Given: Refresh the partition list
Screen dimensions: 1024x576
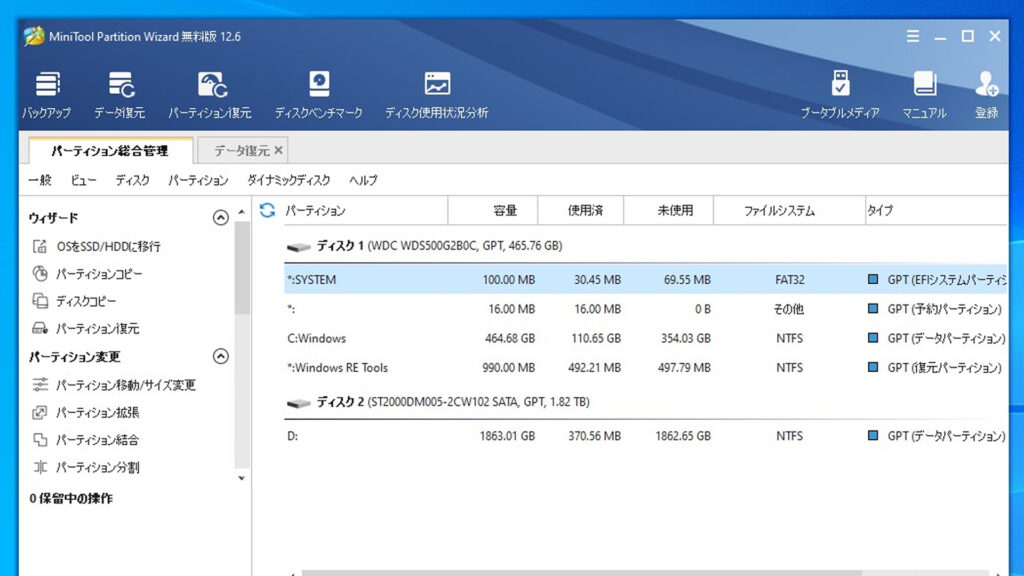Looking at the screenshot, I should pyautogui.click(x=267, y=210).
